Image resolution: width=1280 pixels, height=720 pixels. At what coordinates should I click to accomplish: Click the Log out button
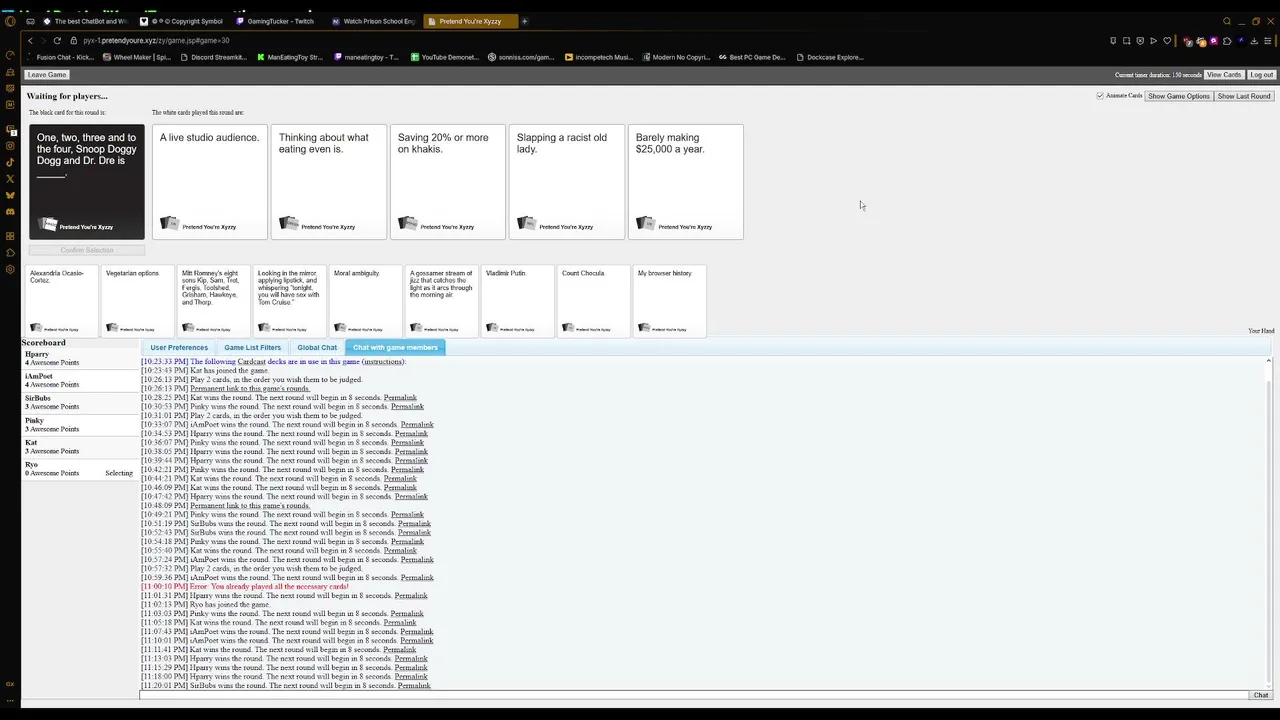pos(1262,75)
